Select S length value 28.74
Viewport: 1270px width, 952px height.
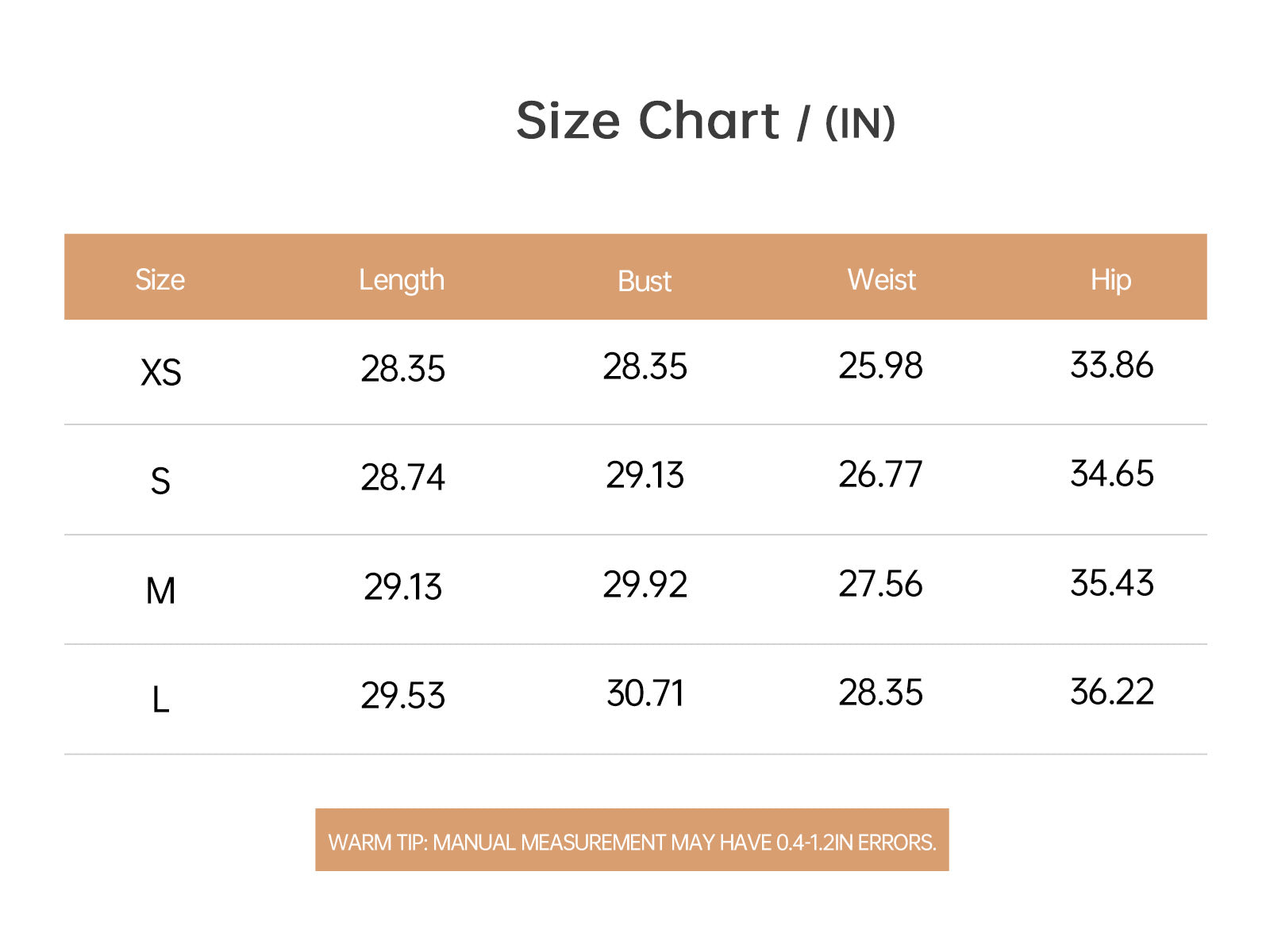(402, 478)
